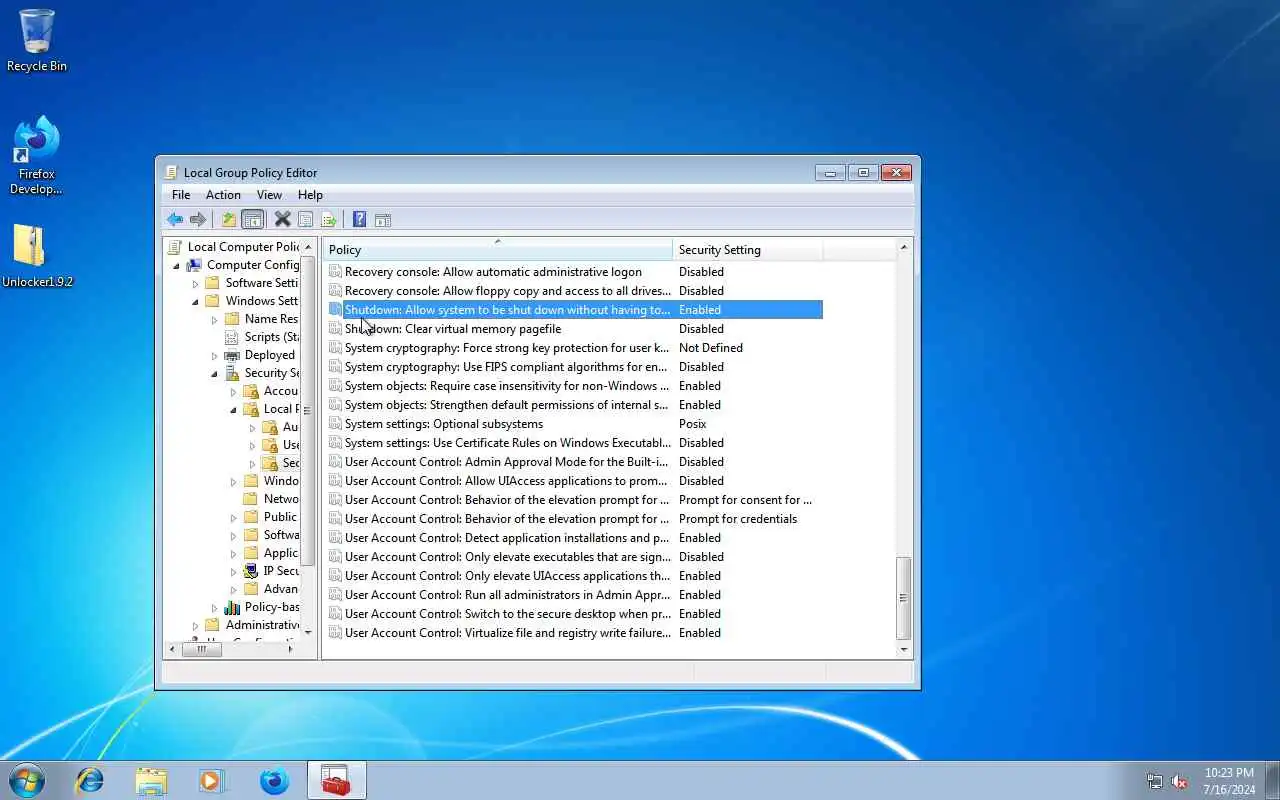
Task: Select 'System settings: Optional subsystems' policy
Action: pyautogui.click(x=444, y=424)
